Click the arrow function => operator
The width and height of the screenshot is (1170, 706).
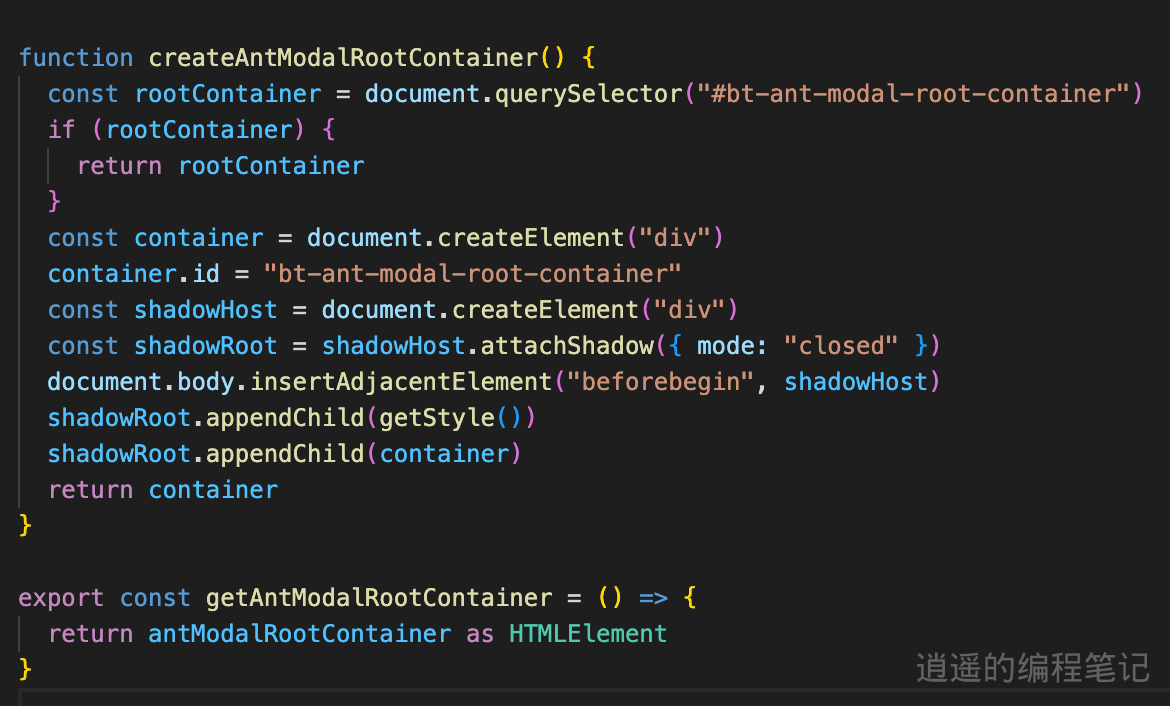653,597
